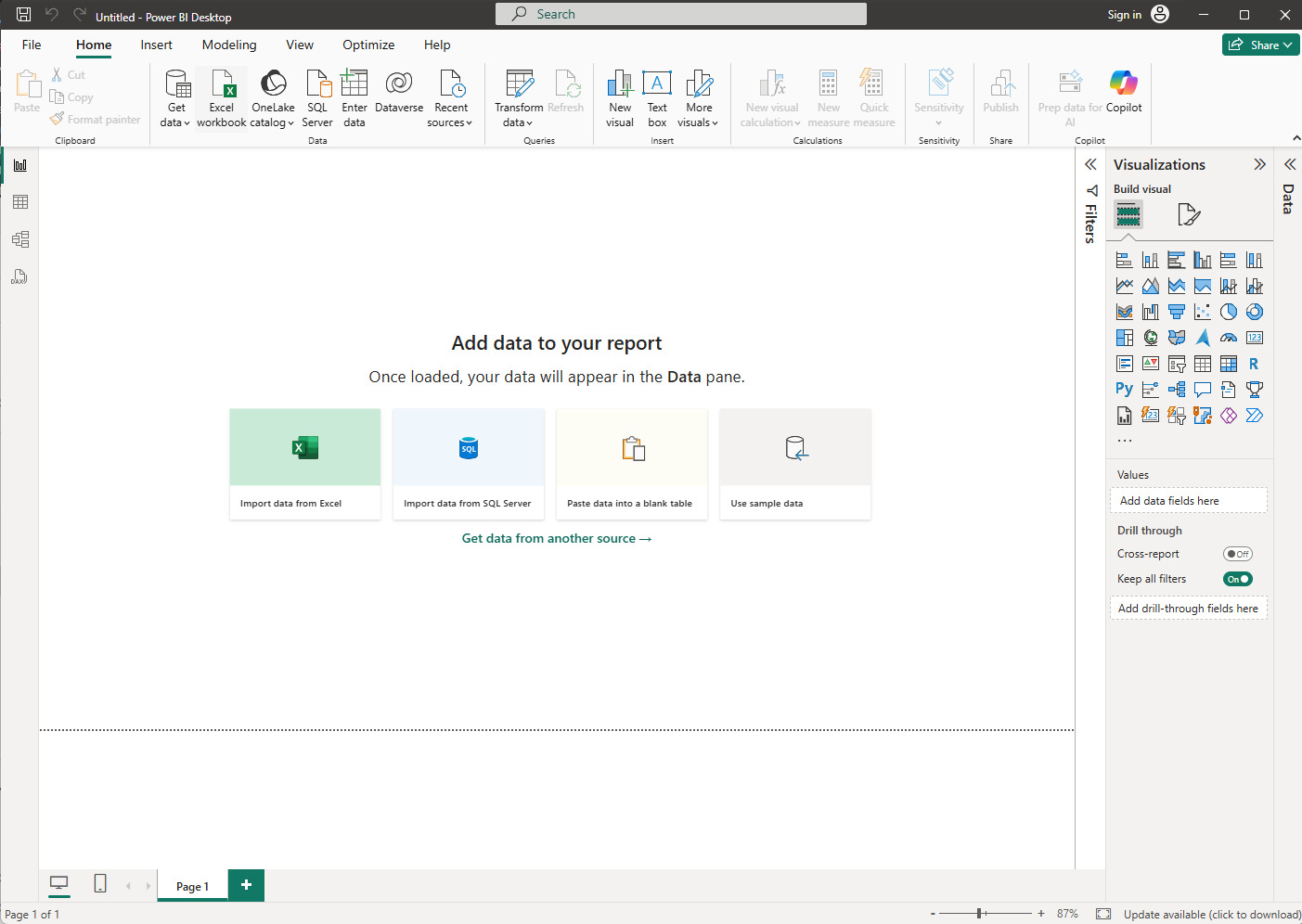Click Sign in
The height and width of the screenshot is (924, 1302).
1124,14
